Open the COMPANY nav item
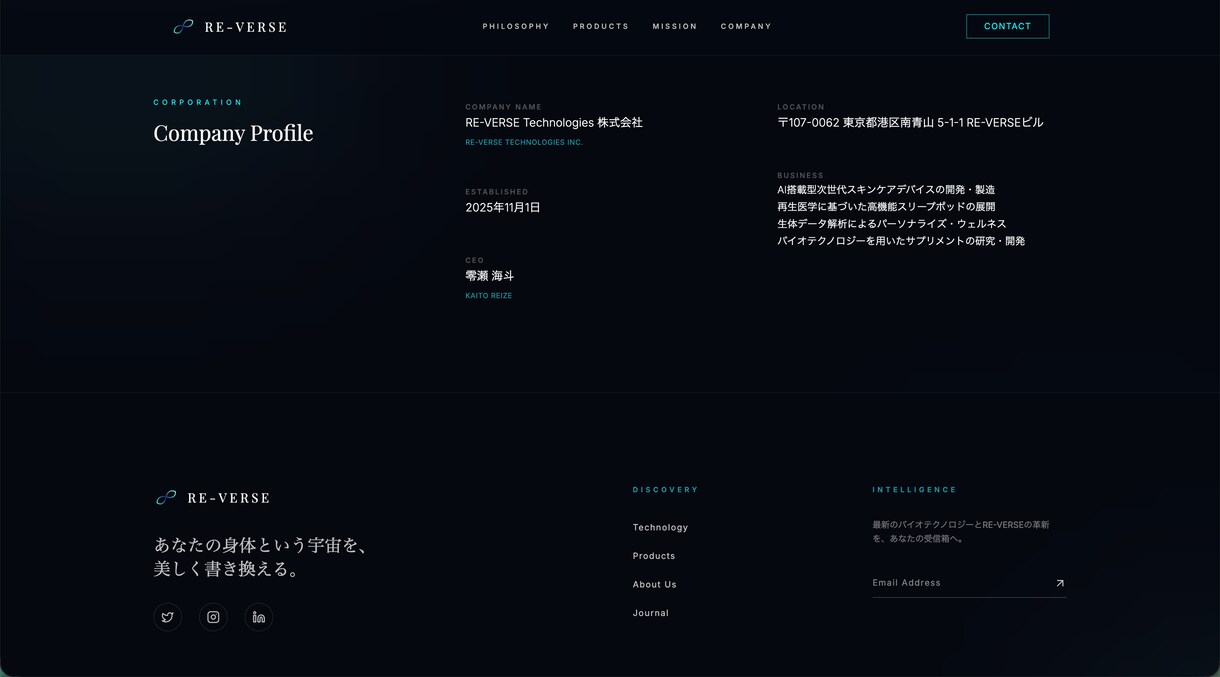Image resolution: width=1220 pixels, height=677 pixels. (x=746, y=27)
